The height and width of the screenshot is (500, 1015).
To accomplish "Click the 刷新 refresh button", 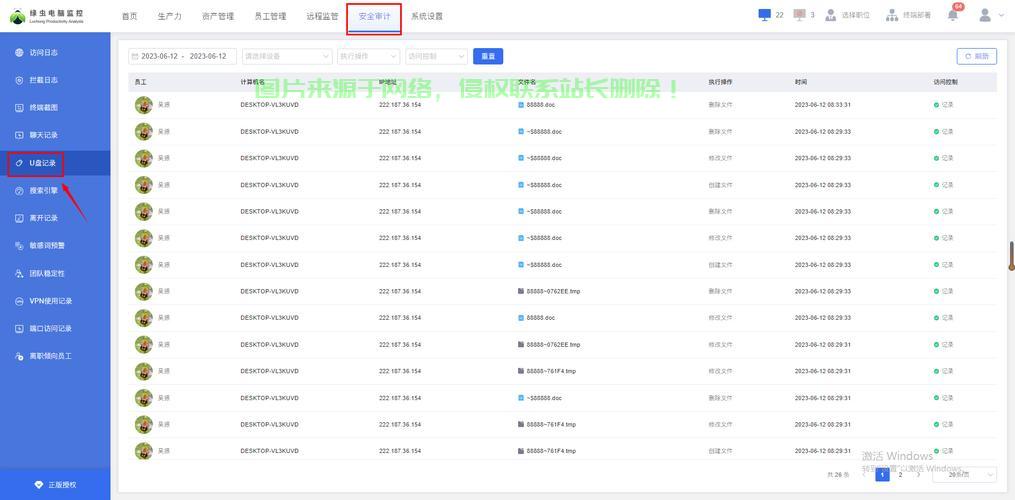I will (x=976, y=57).
